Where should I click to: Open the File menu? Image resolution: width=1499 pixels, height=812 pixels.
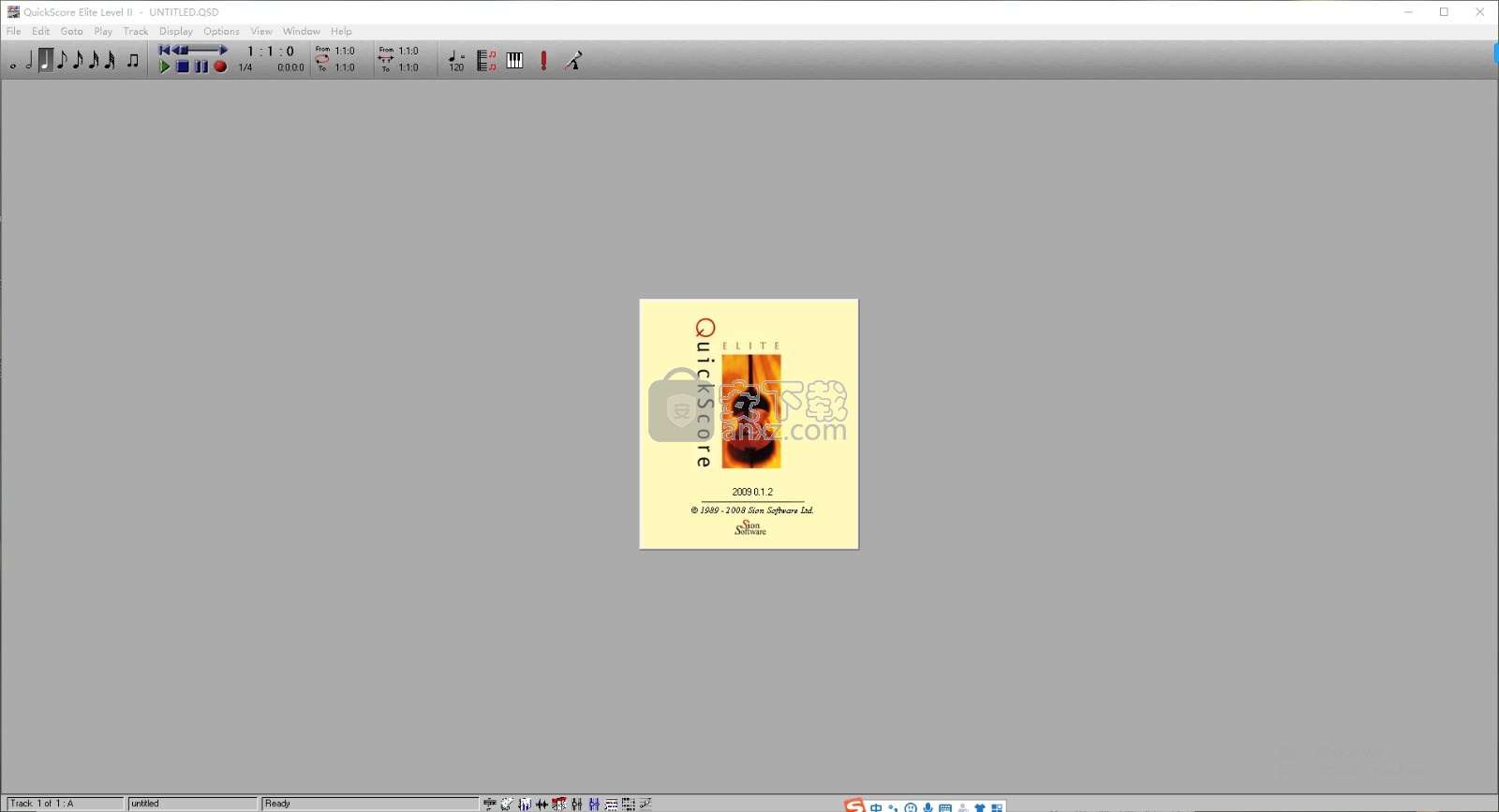pos(14,31)
